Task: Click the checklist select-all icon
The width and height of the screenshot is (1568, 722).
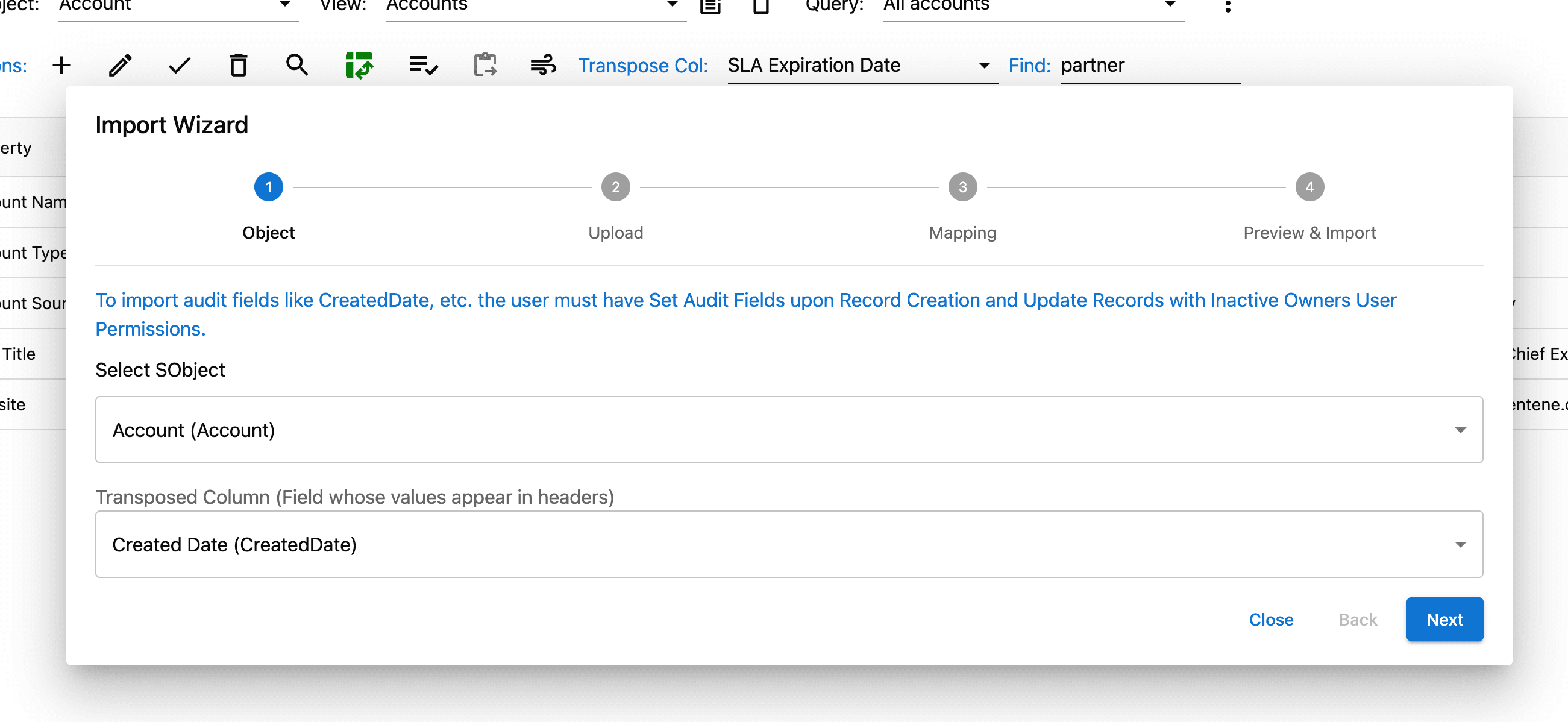Action: point(423,65)
